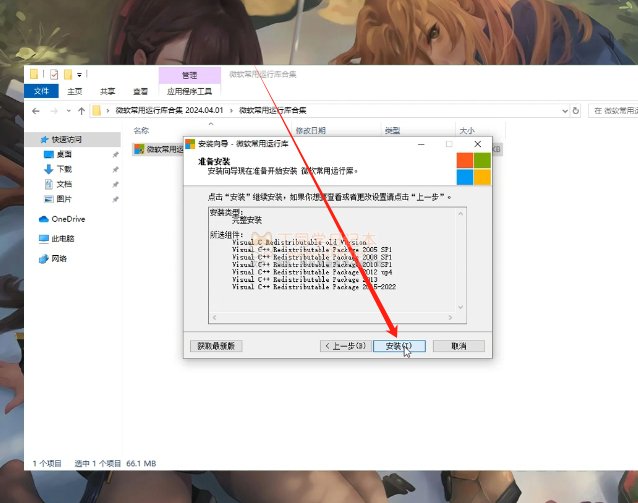Open the 查看 ribbon tab
Viewport: 638px width, 503px height.
click(140, 92)
